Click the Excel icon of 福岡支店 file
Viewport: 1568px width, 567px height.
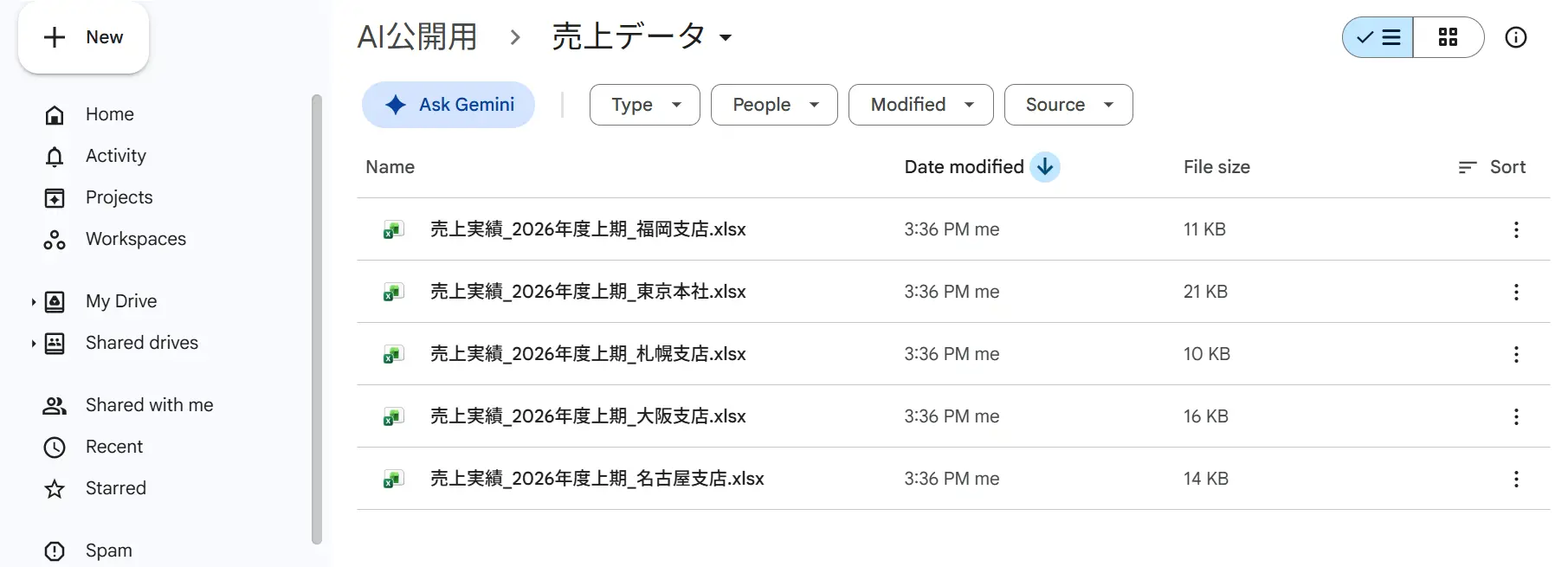click(394, 230)
